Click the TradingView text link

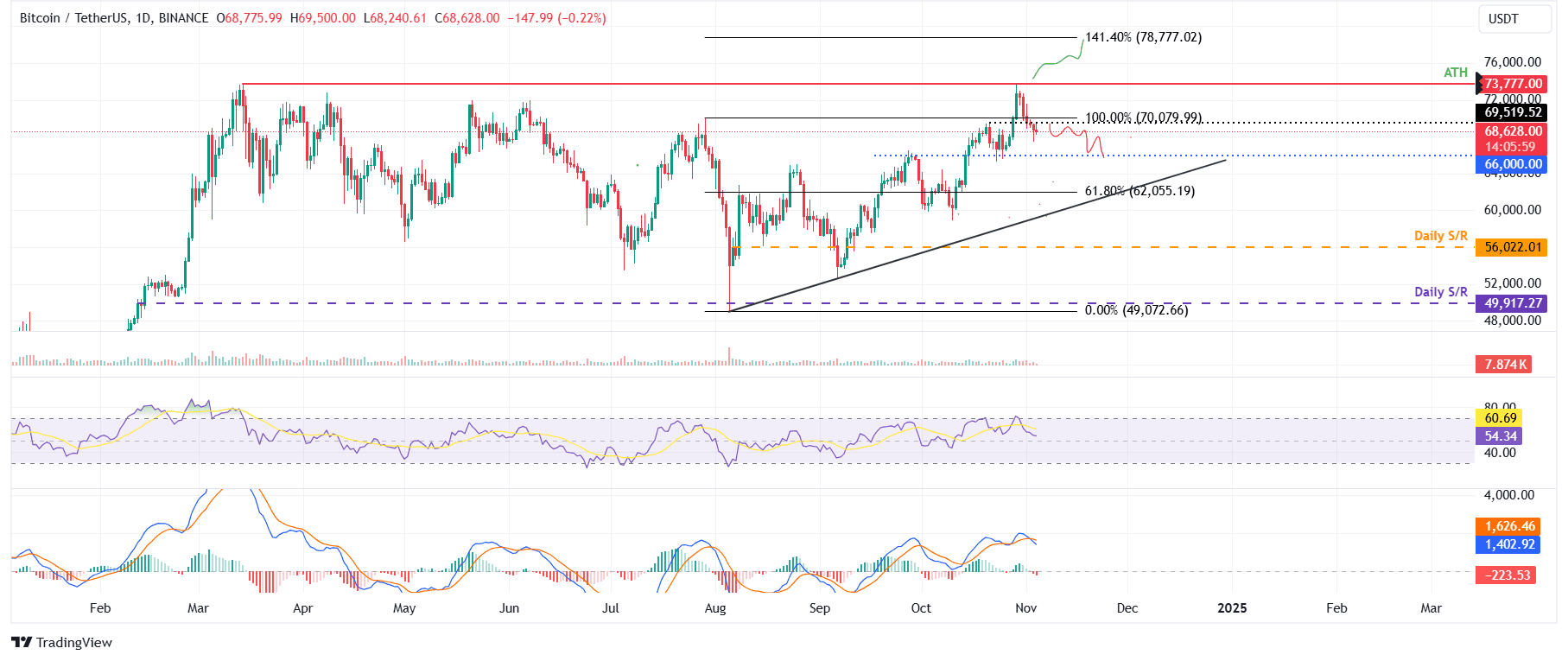point(74,642)
